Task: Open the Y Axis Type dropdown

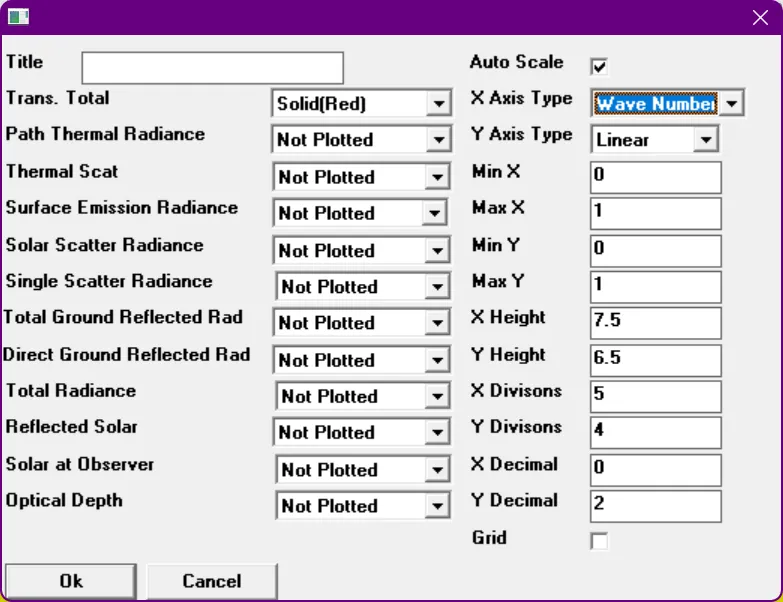Action: pos(706,140)
